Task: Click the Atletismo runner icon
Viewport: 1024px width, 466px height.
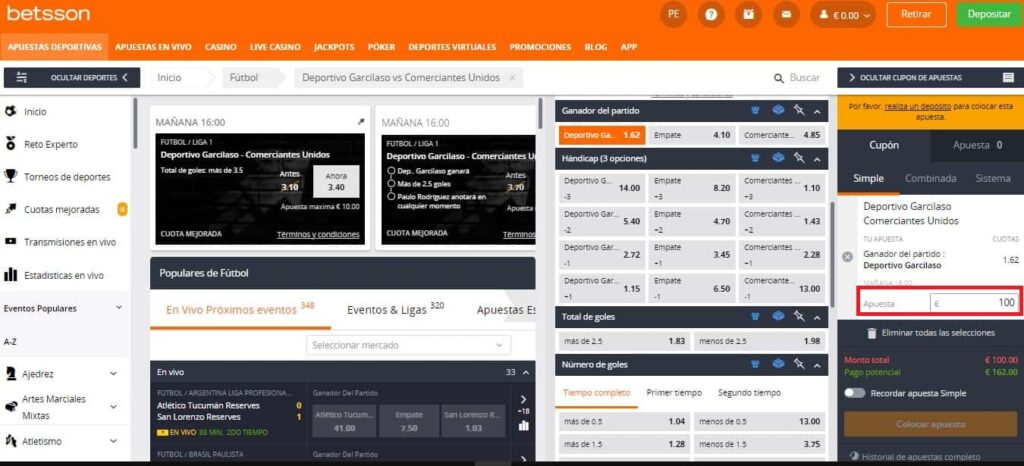Action: (x=10, y=441)
